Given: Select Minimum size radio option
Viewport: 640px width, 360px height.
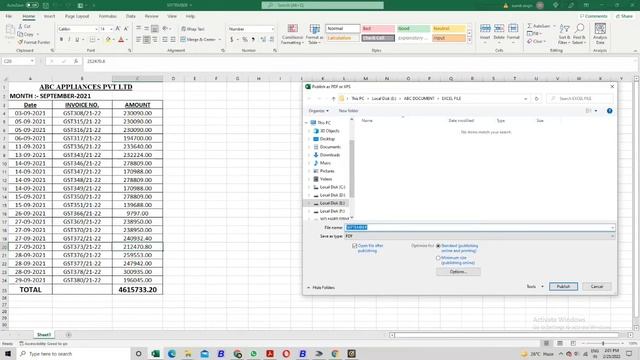Looking at the screenshot, I should [438, 258].
